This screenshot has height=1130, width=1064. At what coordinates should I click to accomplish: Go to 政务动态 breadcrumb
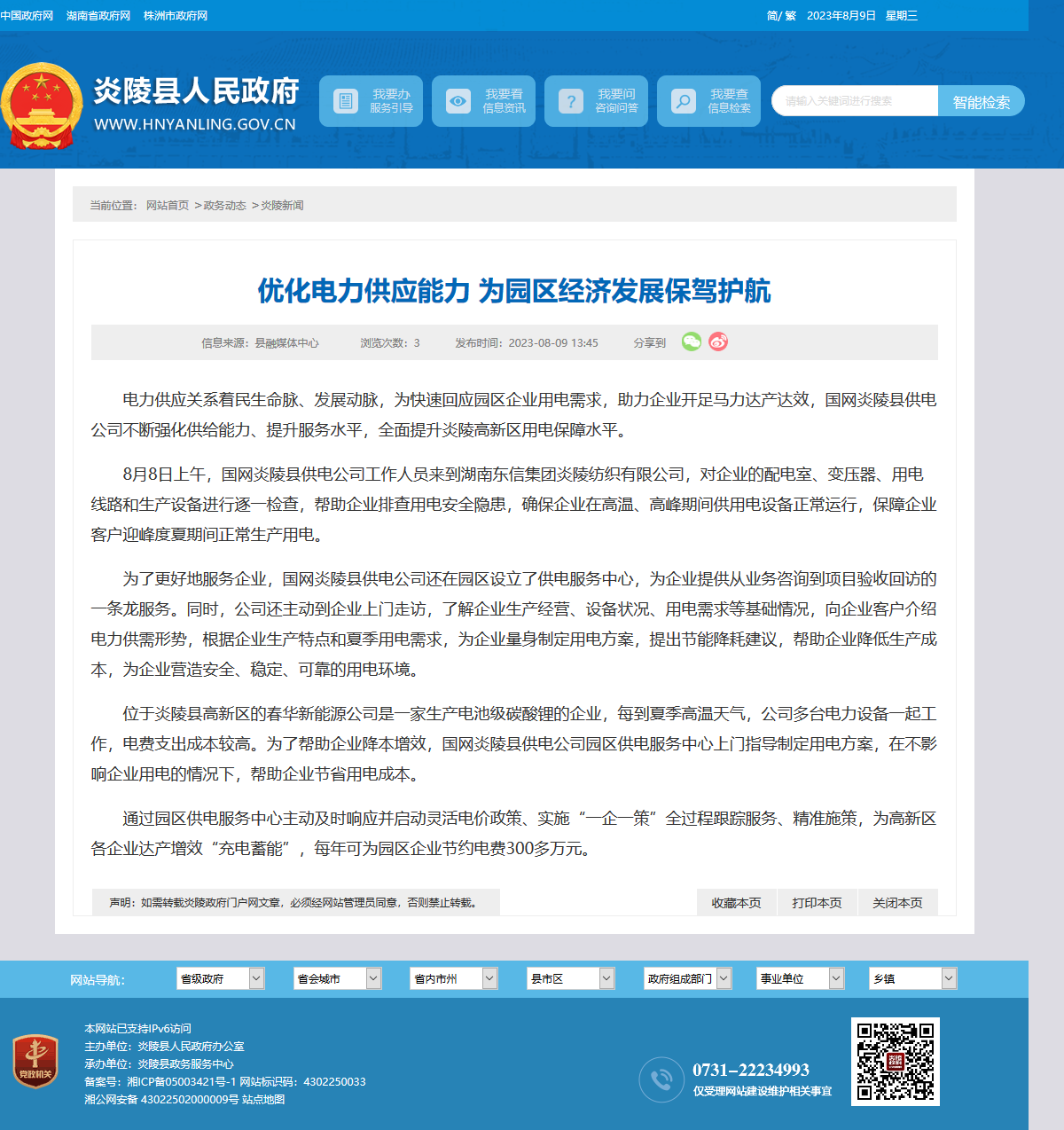[224, 205]
